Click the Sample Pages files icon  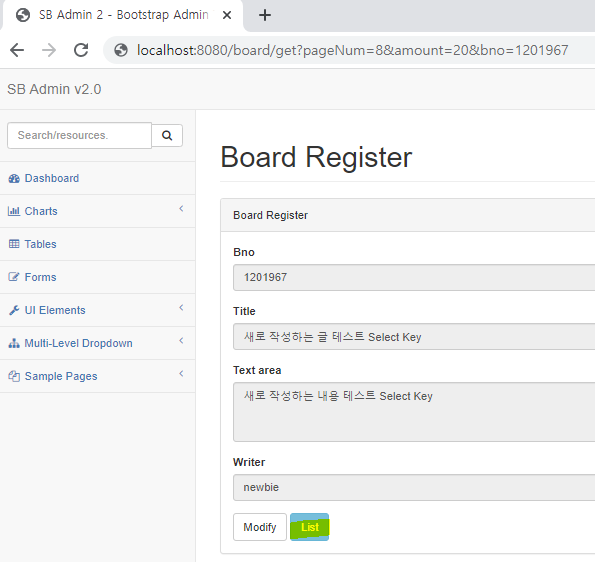pos(14,376)
